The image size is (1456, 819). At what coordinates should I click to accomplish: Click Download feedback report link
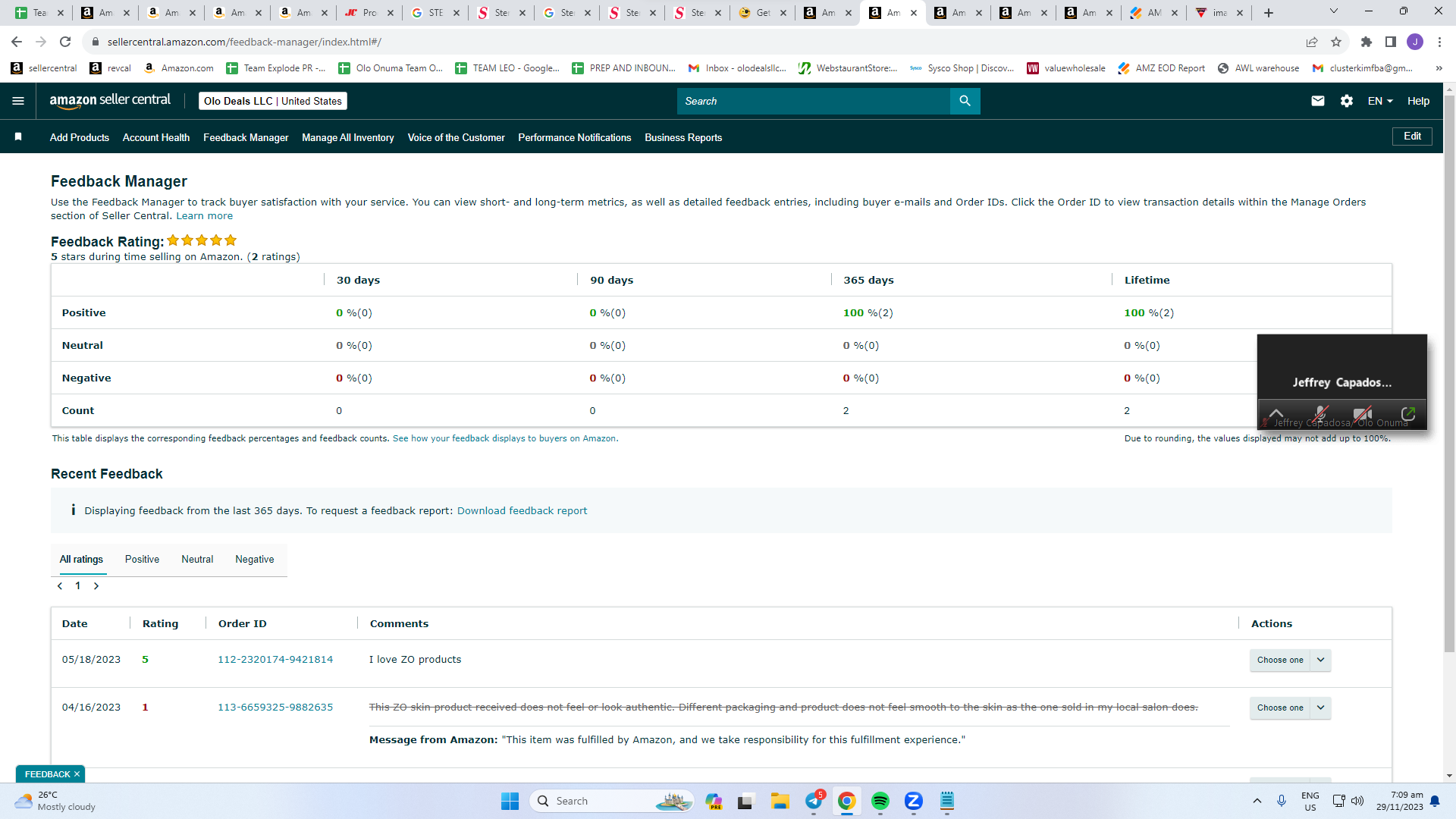click(x=522, y=511)
